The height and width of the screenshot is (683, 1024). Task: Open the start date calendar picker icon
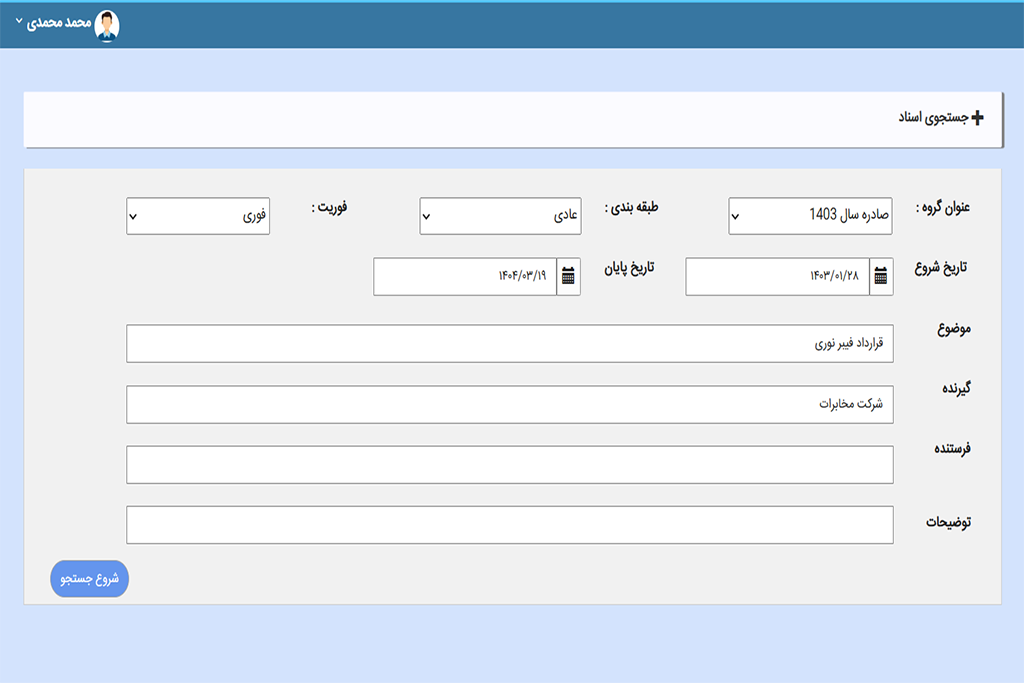pyautogui.click(x=881, y=277)
